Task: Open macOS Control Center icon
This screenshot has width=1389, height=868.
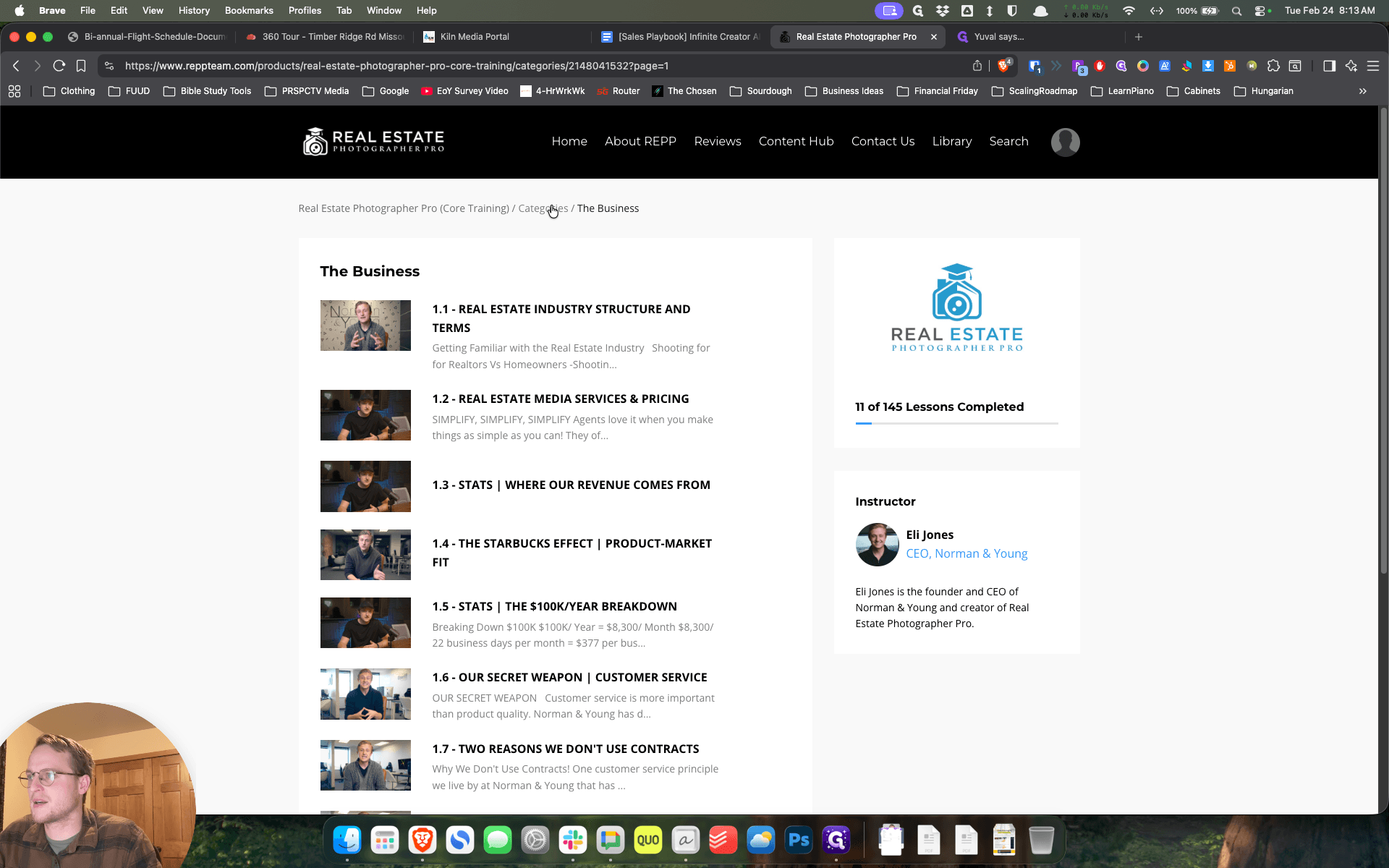Action: click(x=1261, y=11)
